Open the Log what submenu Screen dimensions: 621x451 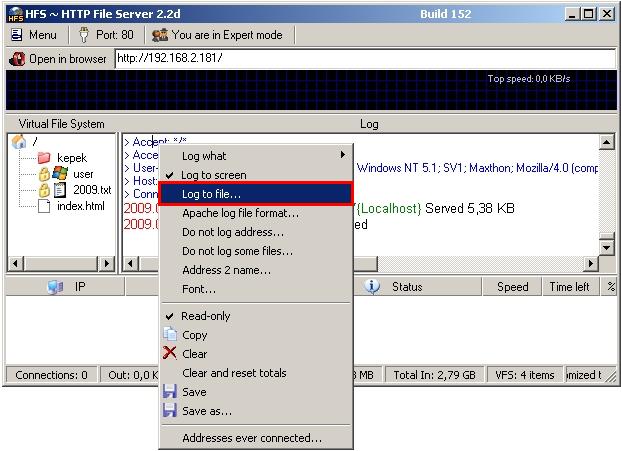255,156
